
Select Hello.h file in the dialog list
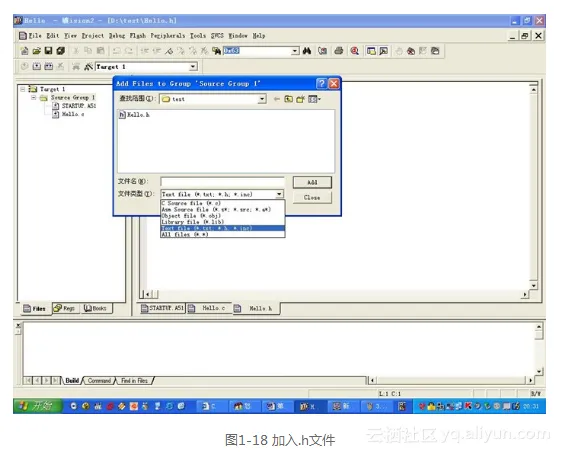135,115
